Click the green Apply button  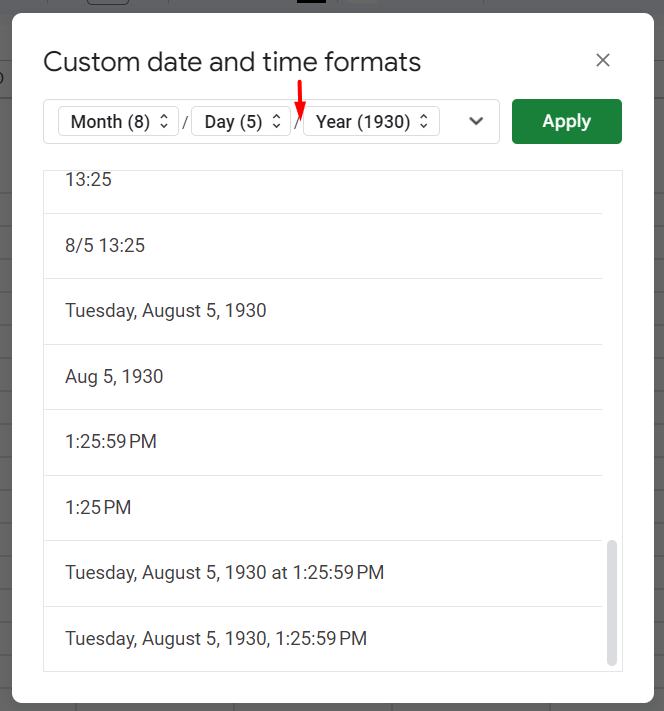tap(566, 122)
